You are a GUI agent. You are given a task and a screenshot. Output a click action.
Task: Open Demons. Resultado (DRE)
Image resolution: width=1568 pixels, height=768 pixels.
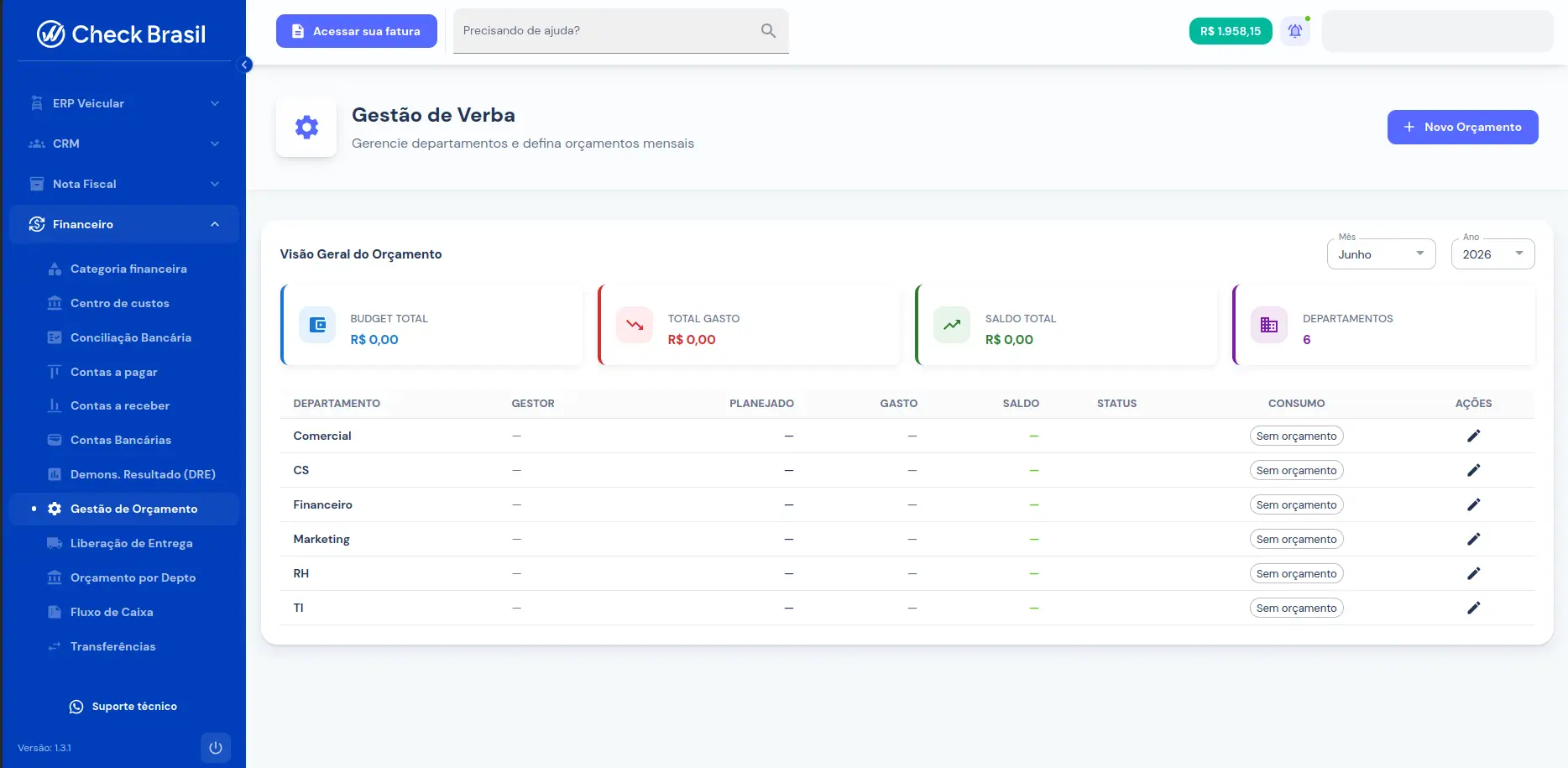click(x=124, y=474)
